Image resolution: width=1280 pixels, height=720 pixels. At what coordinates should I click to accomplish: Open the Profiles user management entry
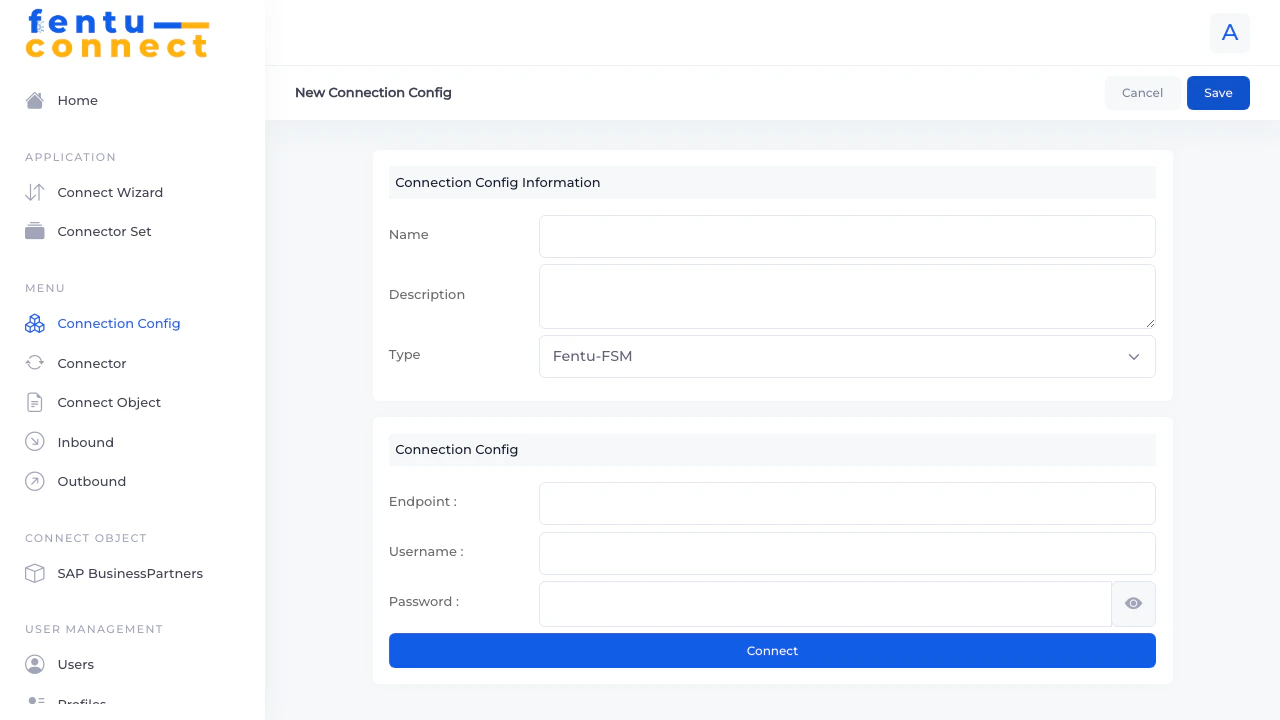pos(82,702)
